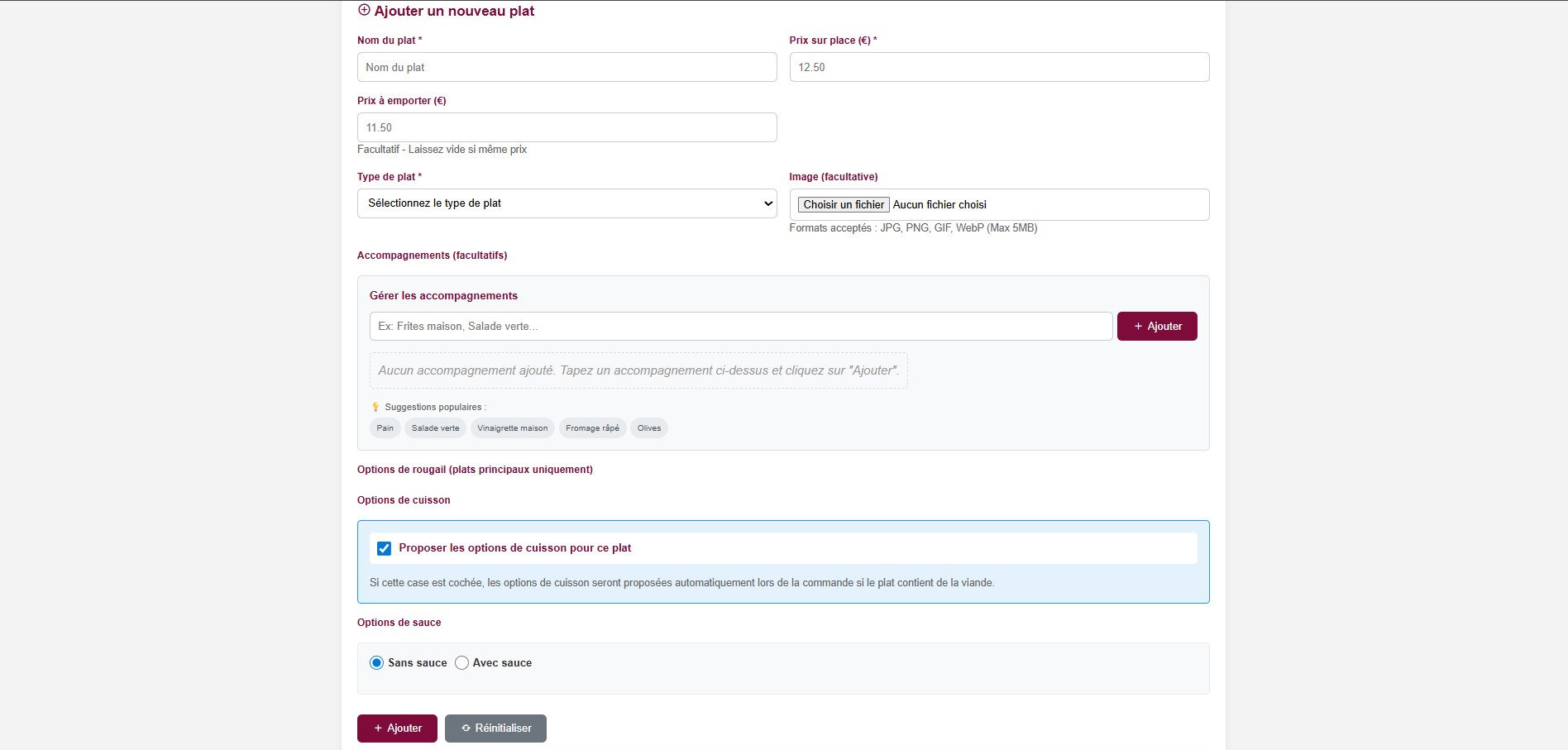Click the lightbulb icon next to Suggestions populaires

[375, 407]
